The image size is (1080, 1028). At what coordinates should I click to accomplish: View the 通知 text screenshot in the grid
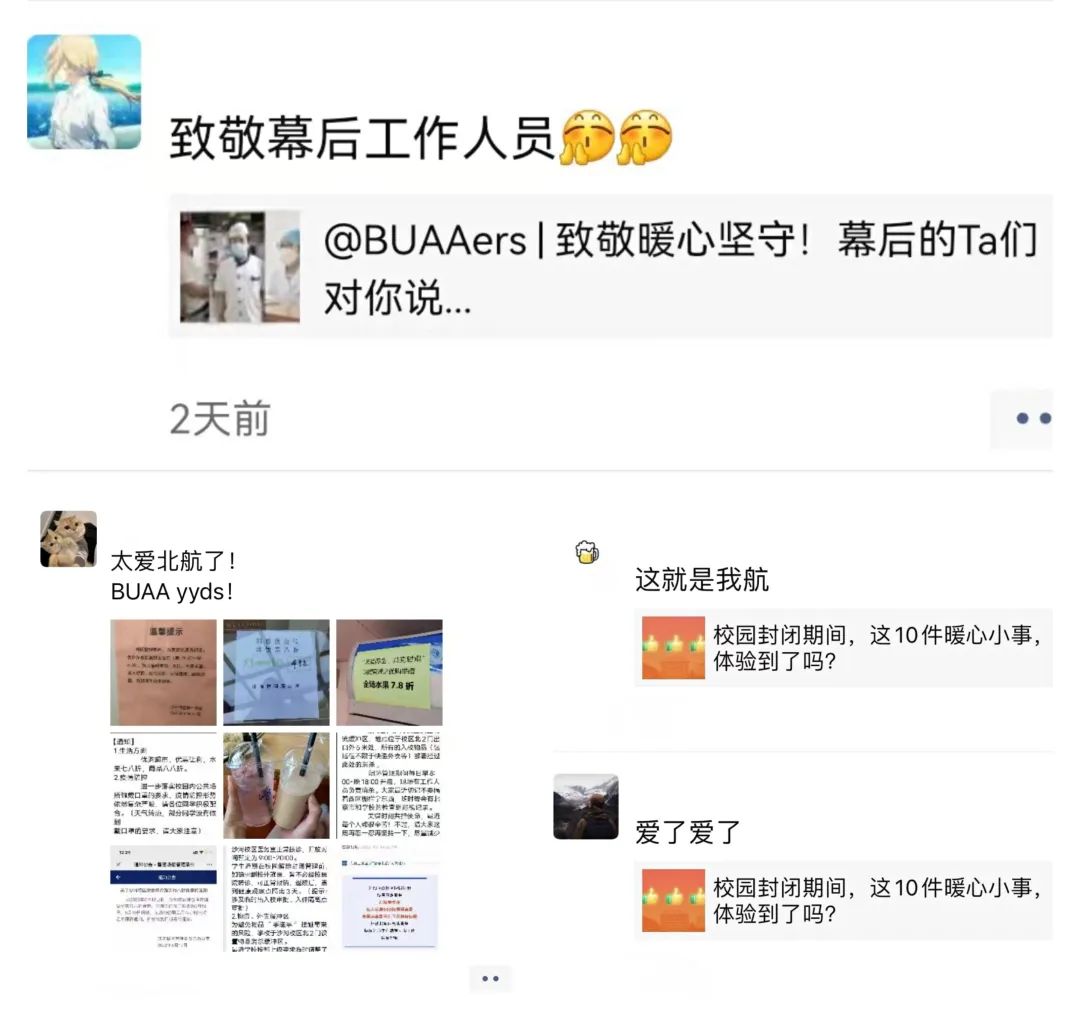pyautogui.click(x=163, y=785)
